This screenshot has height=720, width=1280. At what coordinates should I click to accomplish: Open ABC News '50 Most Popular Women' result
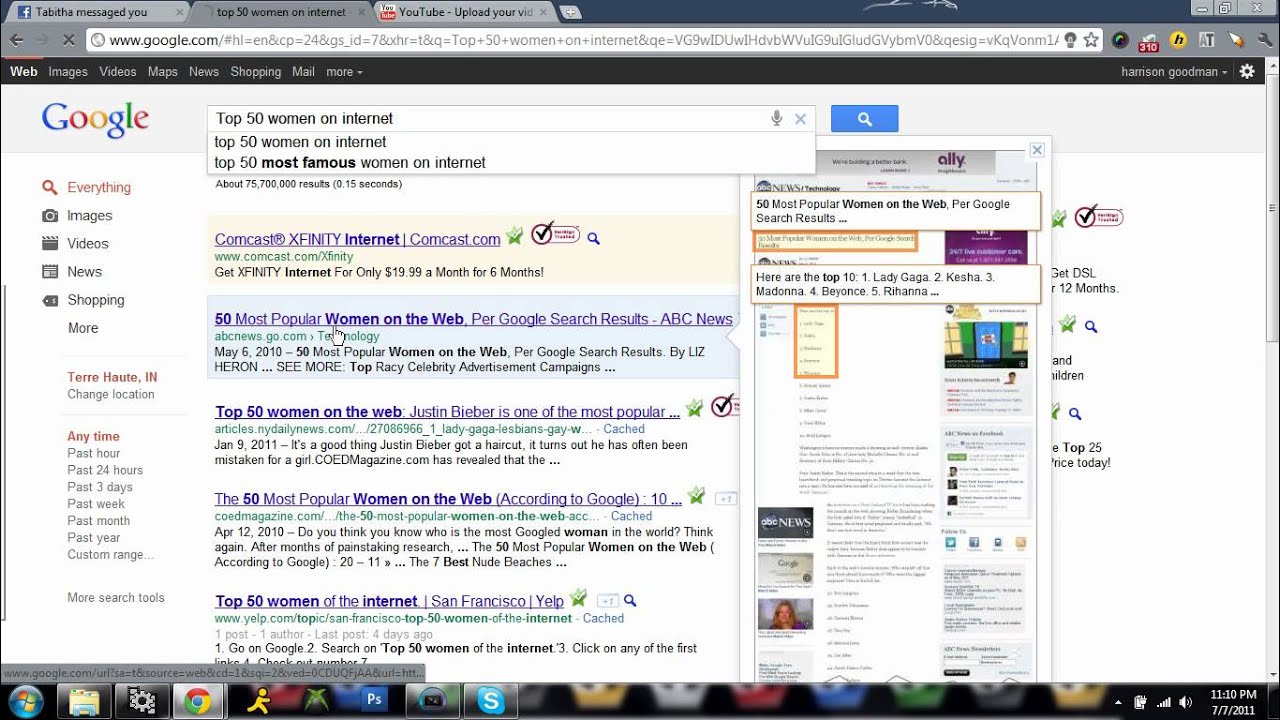tap(473, 319)
